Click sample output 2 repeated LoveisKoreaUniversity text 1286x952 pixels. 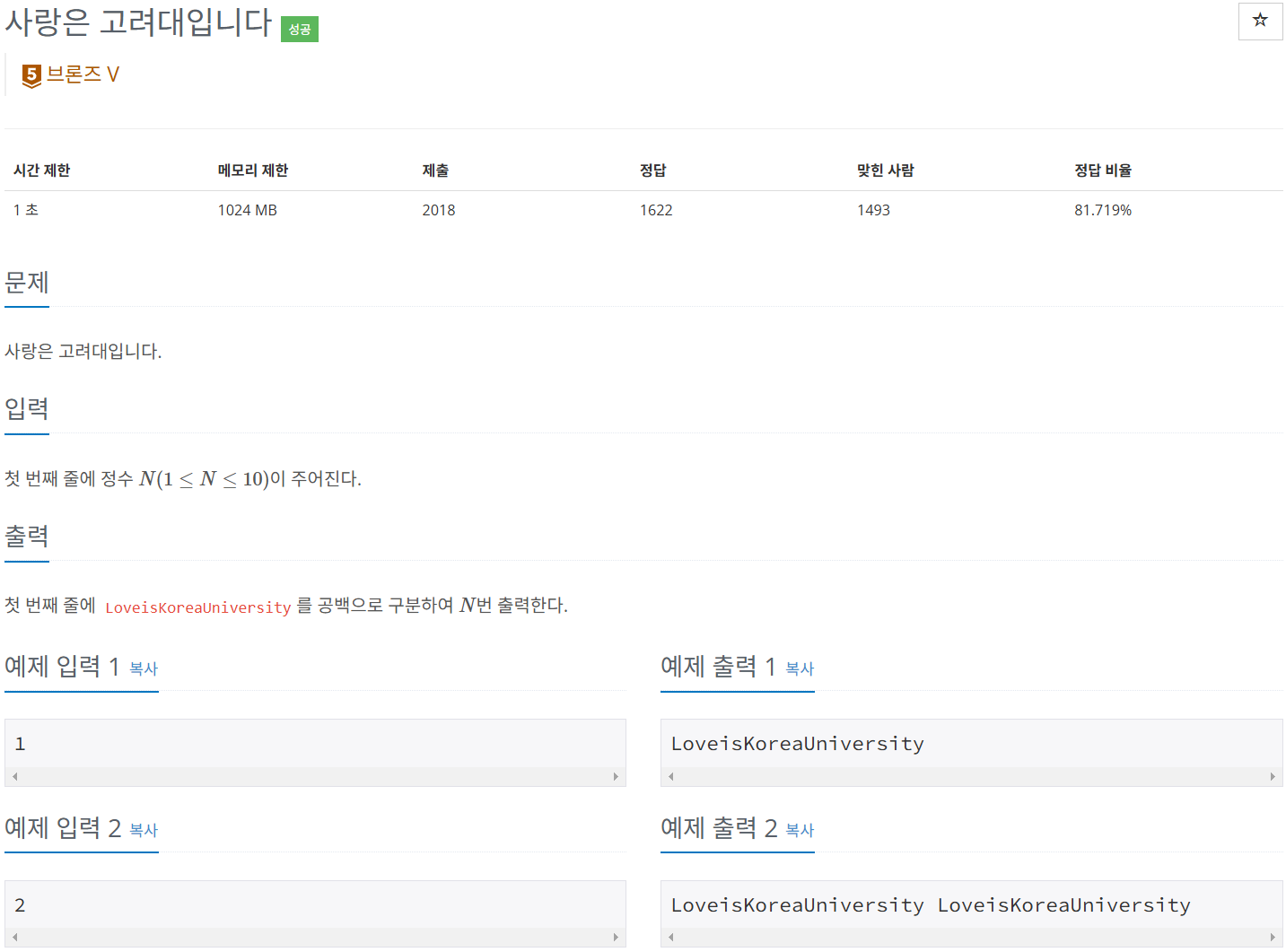click(932, 905)
